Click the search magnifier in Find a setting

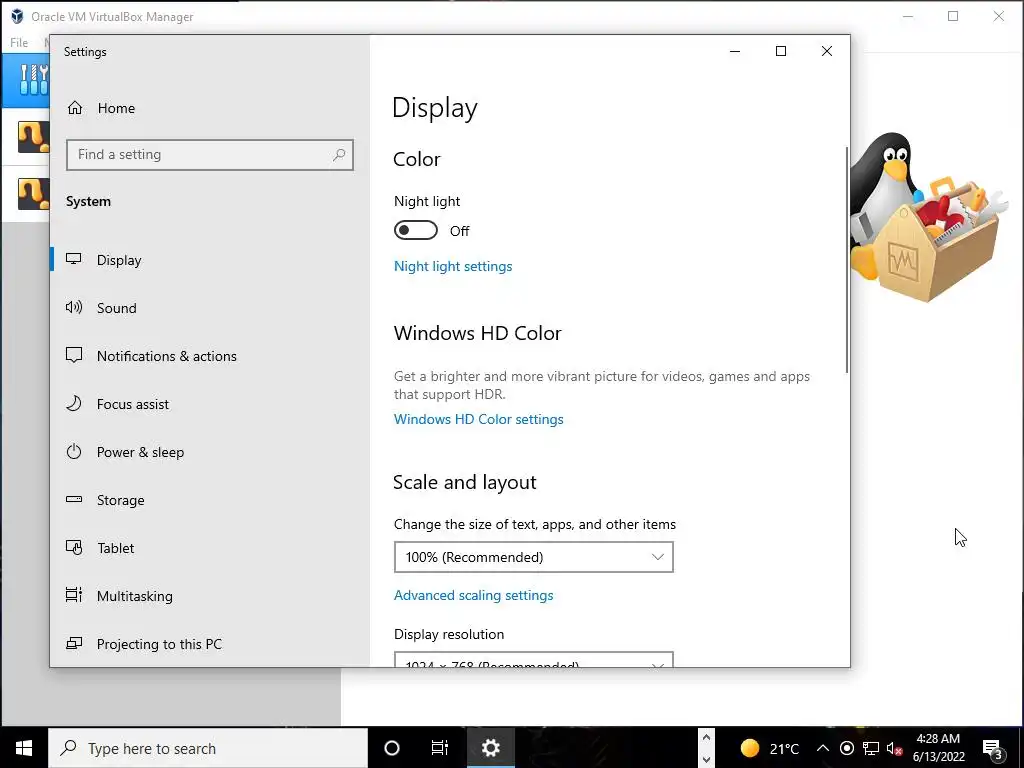339,155
